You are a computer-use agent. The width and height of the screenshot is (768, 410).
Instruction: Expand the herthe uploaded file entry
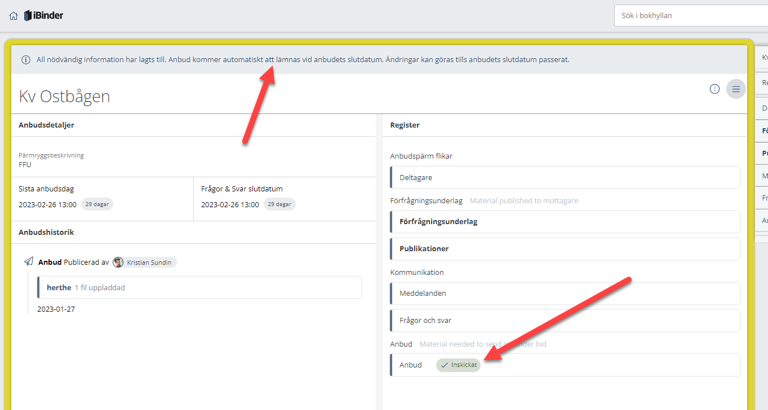[198, 288]
